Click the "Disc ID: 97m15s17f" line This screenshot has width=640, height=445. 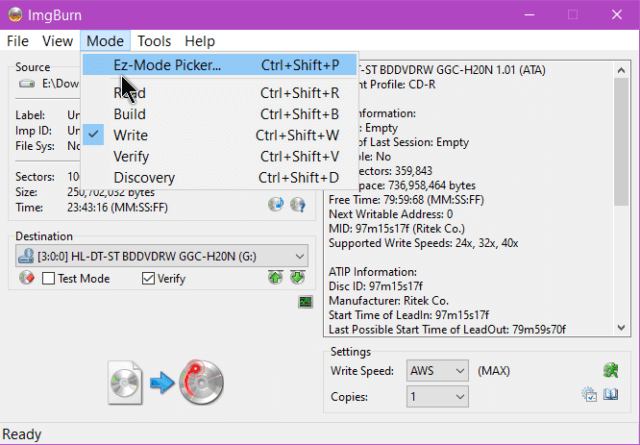click(x=376, y=286)
